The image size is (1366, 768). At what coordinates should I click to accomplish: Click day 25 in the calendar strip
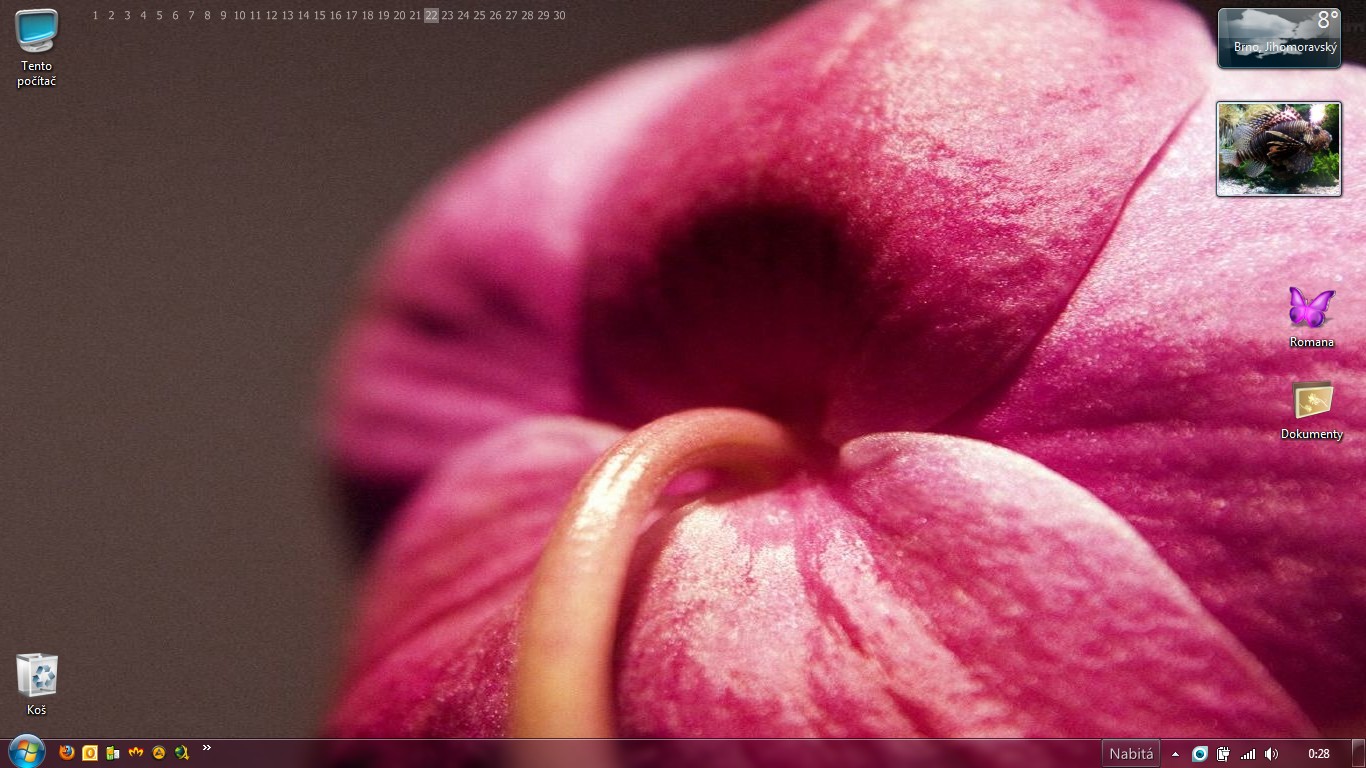tap(479, 15)
